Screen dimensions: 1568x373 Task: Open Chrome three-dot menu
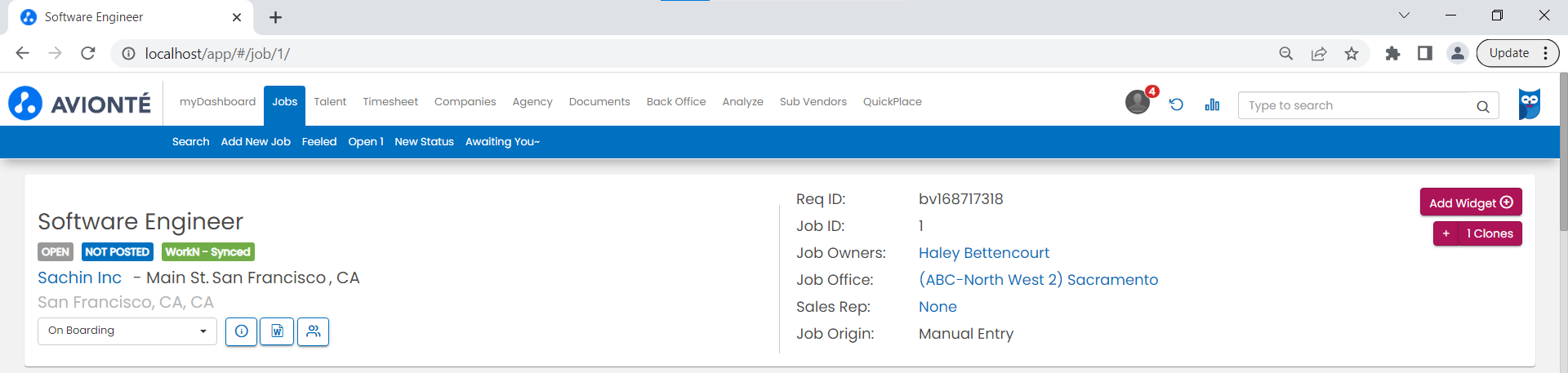pyautogui.click(x=1546, y=54)
